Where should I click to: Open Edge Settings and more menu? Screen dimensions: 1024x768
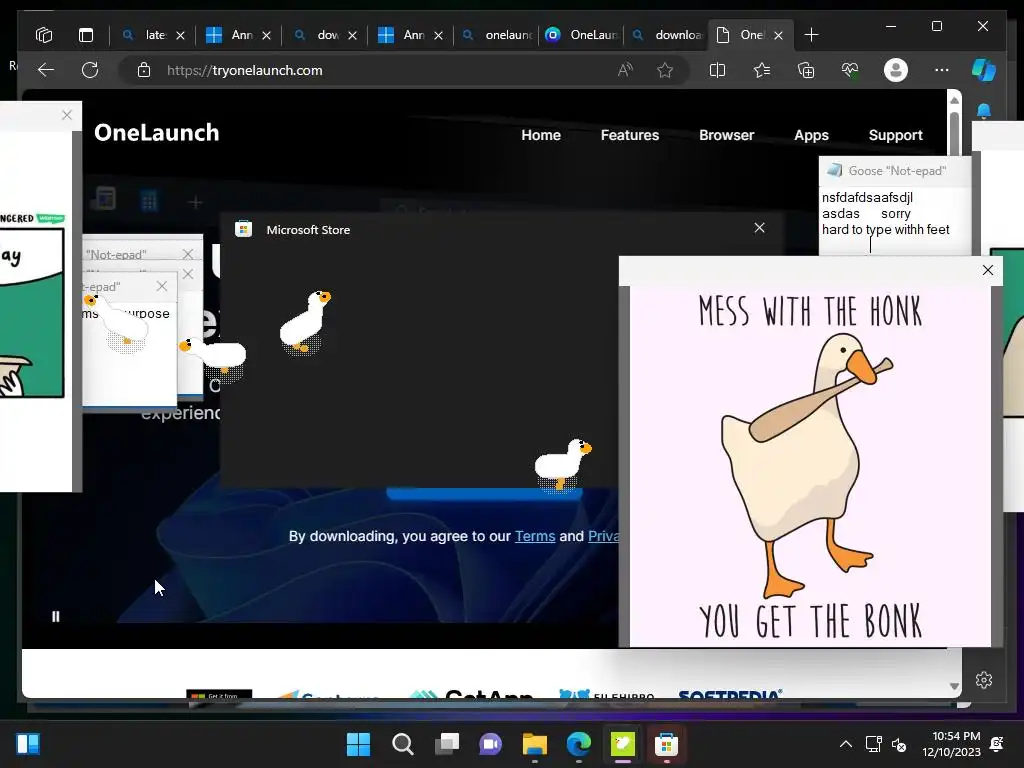pos(941,70)
